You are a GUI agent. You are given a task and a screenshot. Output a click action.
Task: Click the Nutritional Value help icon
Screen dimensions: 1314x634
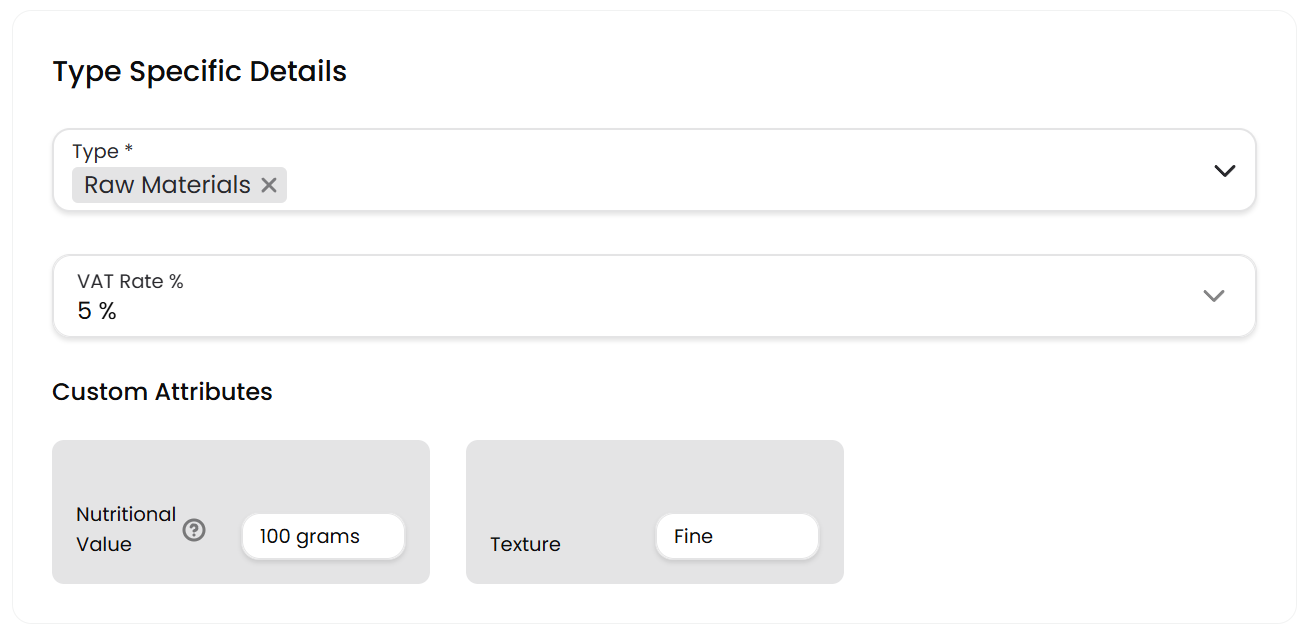click(x=194, y=530)
